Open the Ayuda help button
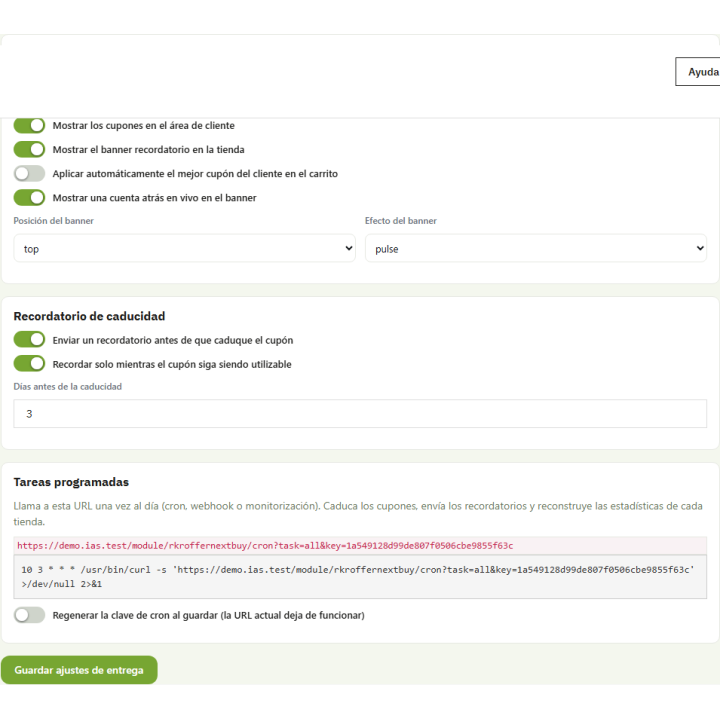Image resolution: width=720 pixels, height=720 pixels. [698, 72]
